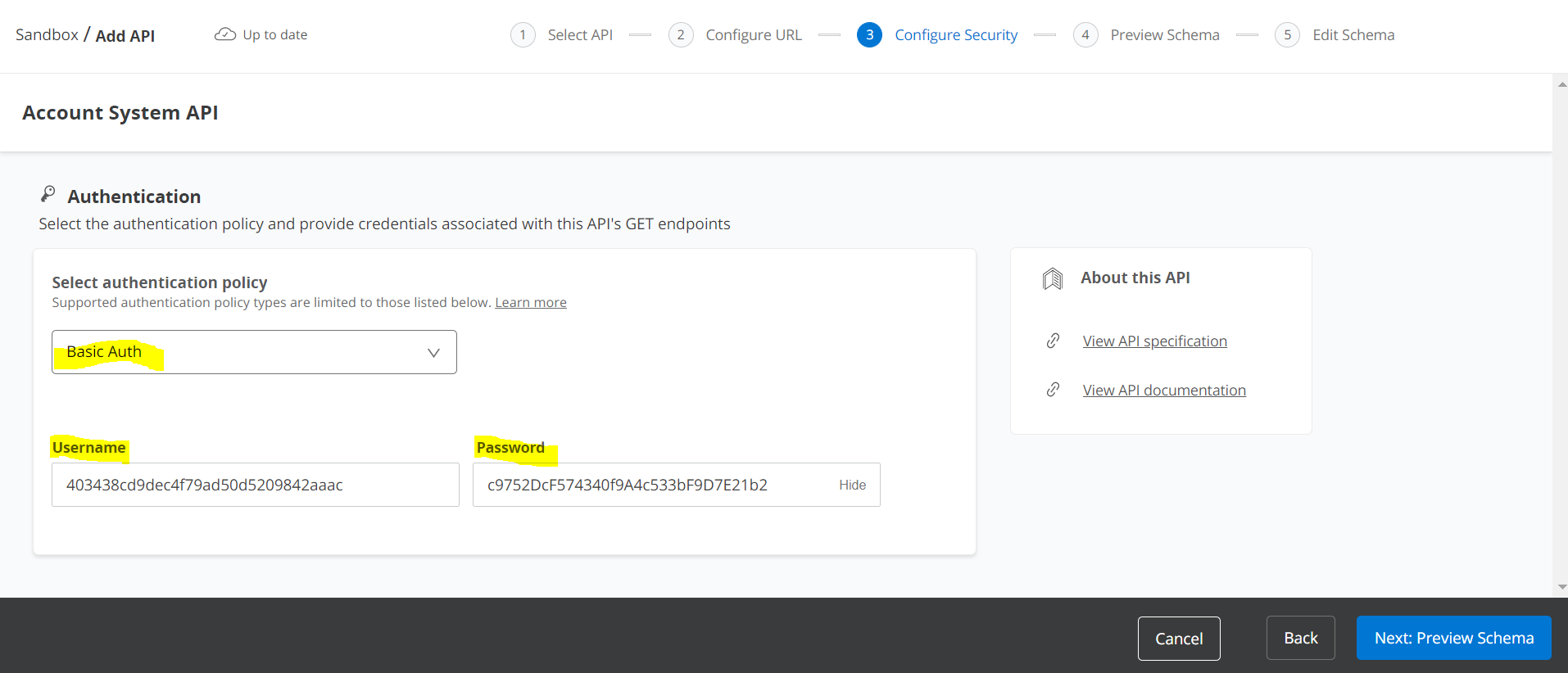
Task: Go back with the Back button
Action: [x=1300, y=638]
